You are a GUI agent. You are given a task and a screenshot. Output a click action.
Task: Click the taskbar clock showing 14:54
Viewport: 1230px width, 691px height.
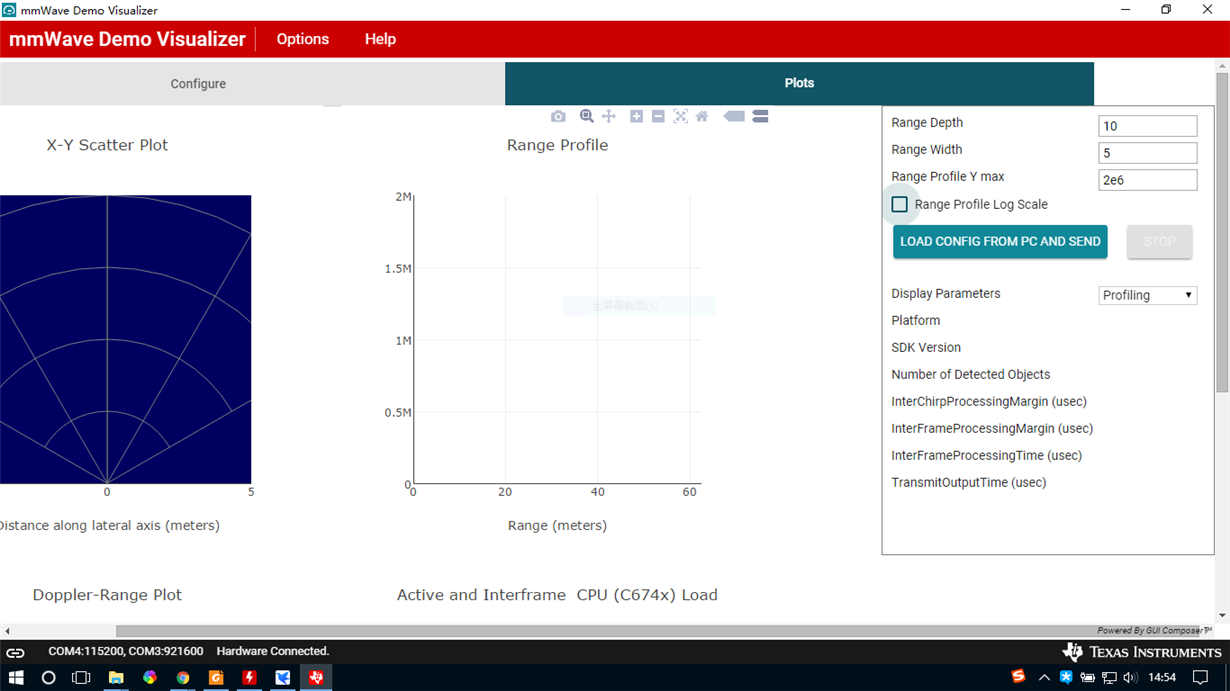pyautogui.click(x=1162, y=677)
